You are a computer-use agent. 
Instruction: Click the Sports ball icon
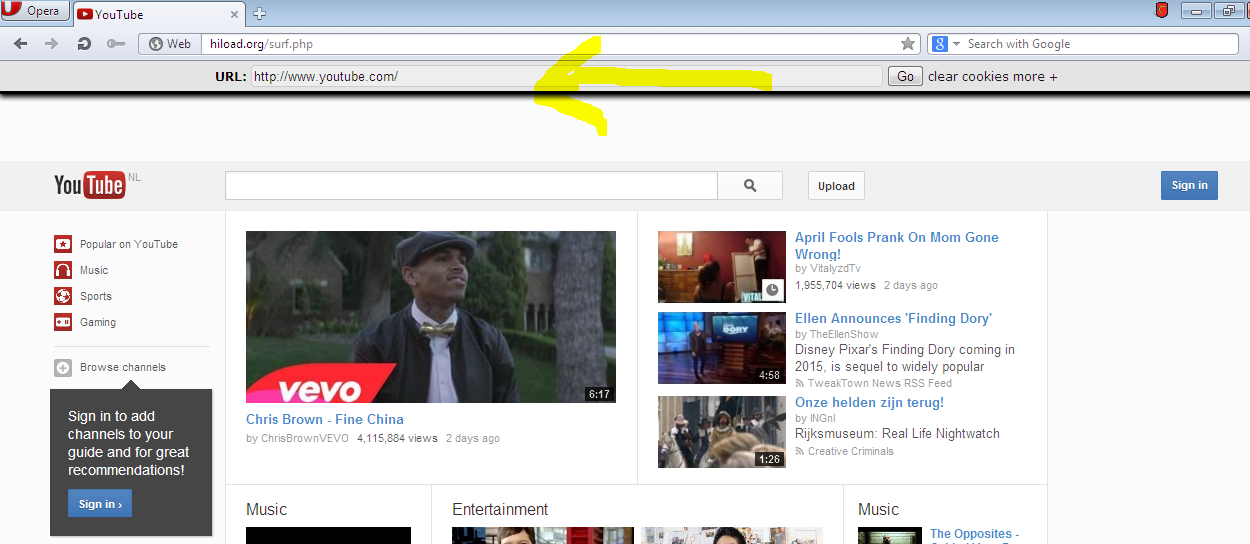(x=63, y=296)
